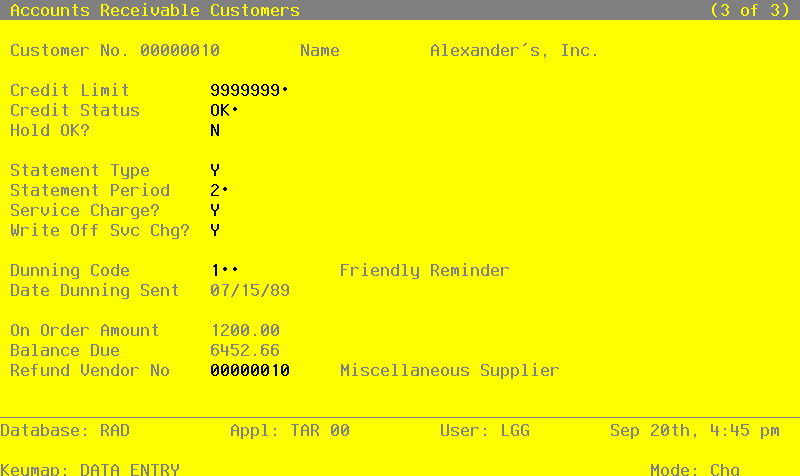Click the On Order Amount value 1200.00
This screenshot has height=476, width=800.
[x=245, y=331]
